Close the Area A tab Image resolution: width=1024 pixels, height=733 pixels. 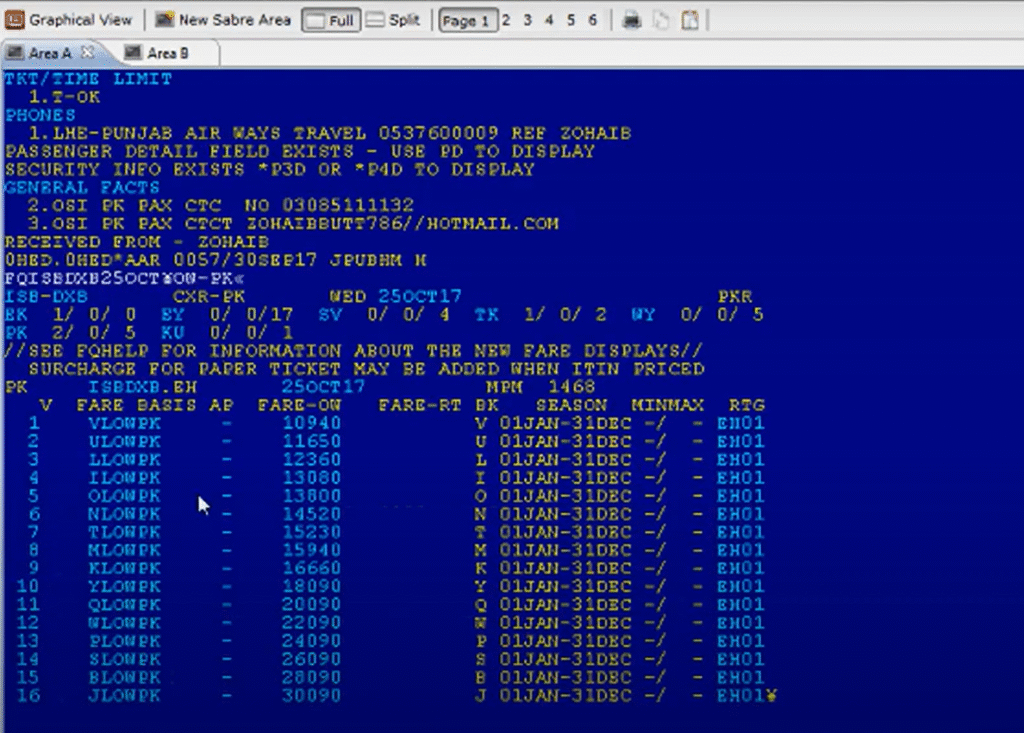(x=88, y=52)
